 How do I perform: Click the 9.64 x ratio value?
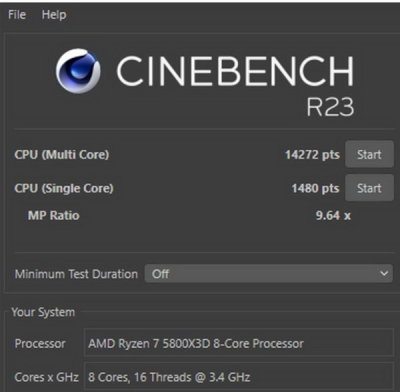[x=333, y=215]
